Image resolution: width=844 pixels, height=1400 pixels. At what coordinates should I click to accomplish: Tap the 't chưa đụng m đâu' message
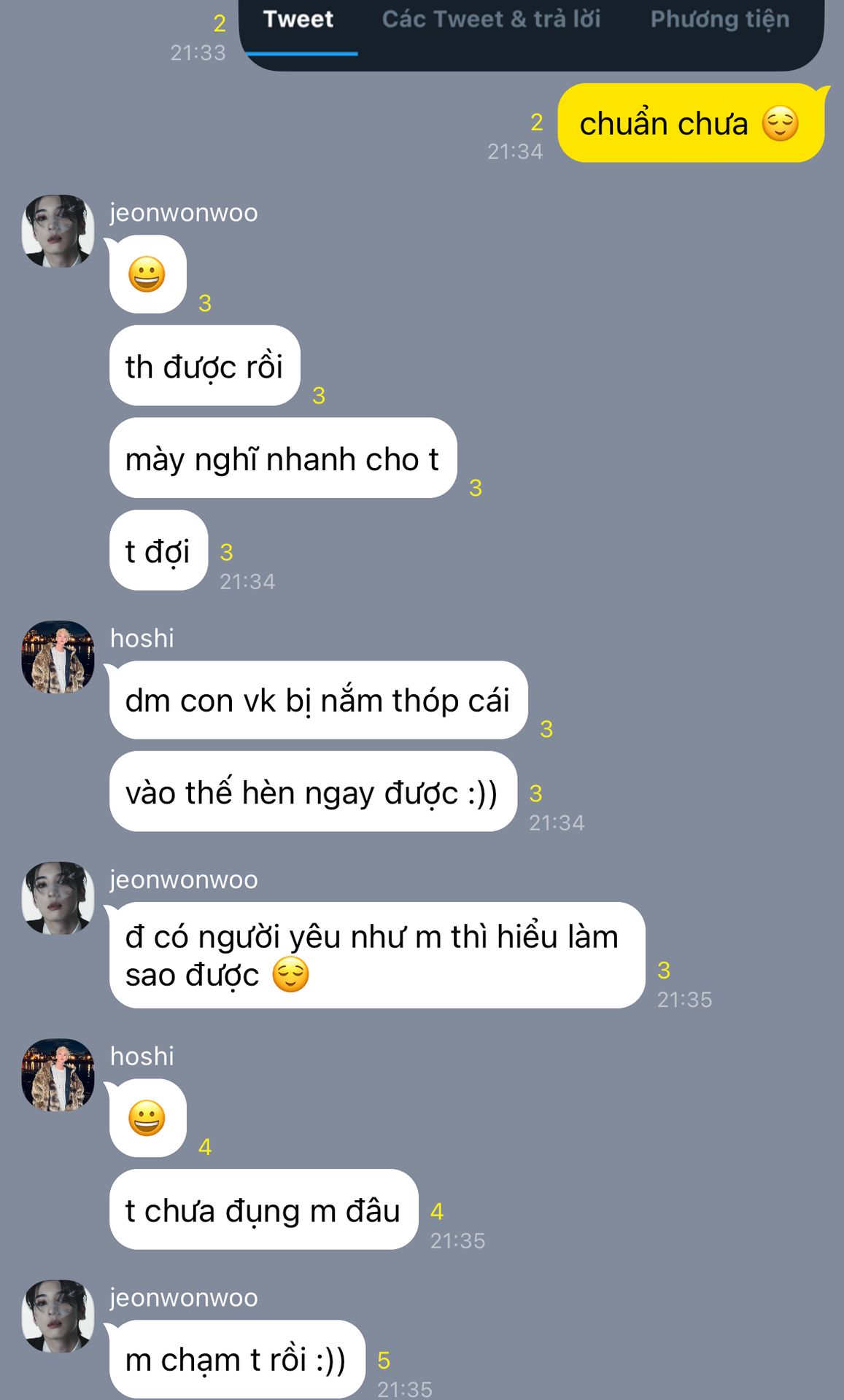(x=263, y=1210)
